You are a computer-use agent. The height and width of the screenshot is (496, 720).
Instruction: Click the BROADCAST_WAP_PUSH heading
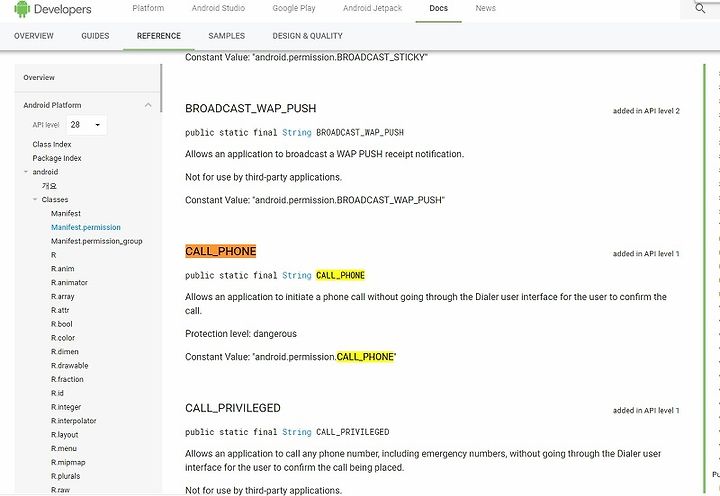tap(251, 108)
